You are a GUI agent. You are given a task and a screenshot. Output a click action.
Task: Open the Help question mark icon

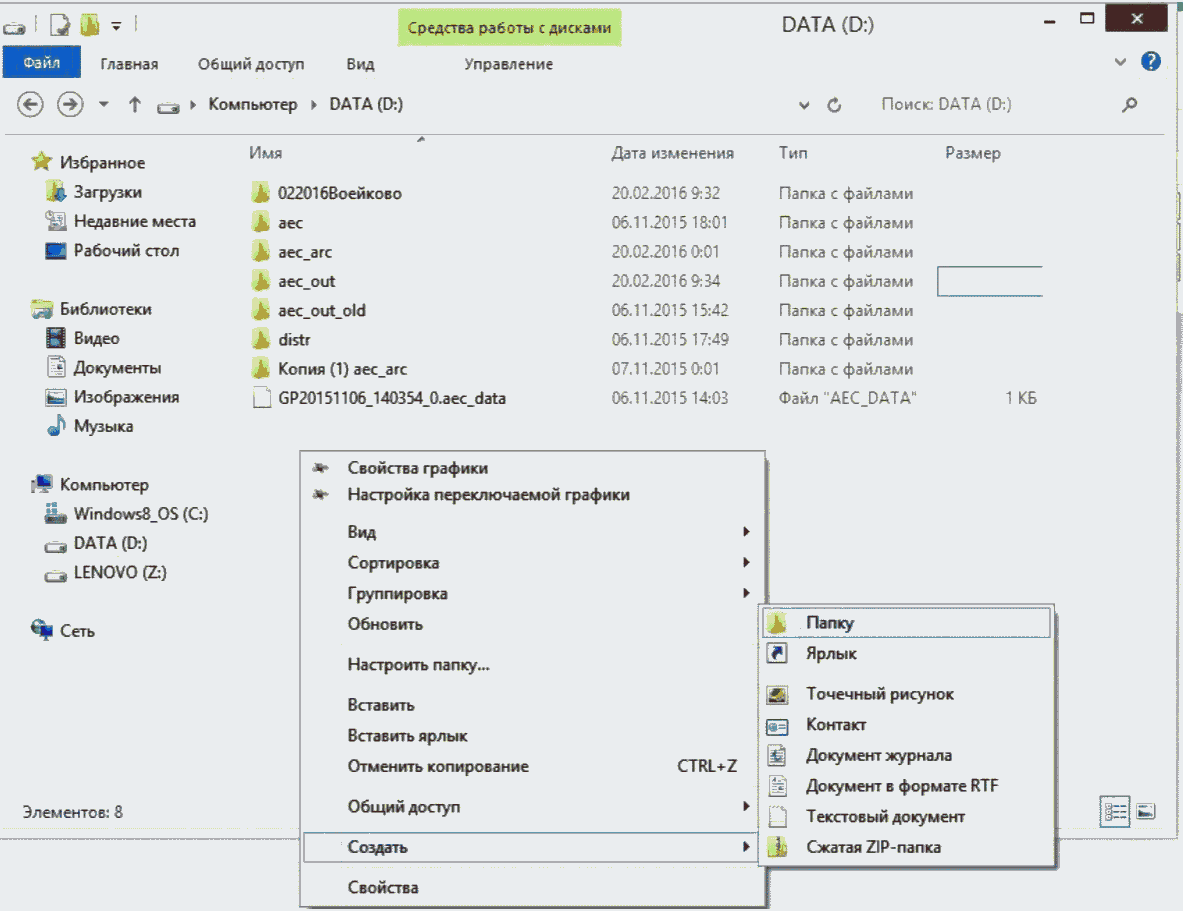[x=1151, y=62]
